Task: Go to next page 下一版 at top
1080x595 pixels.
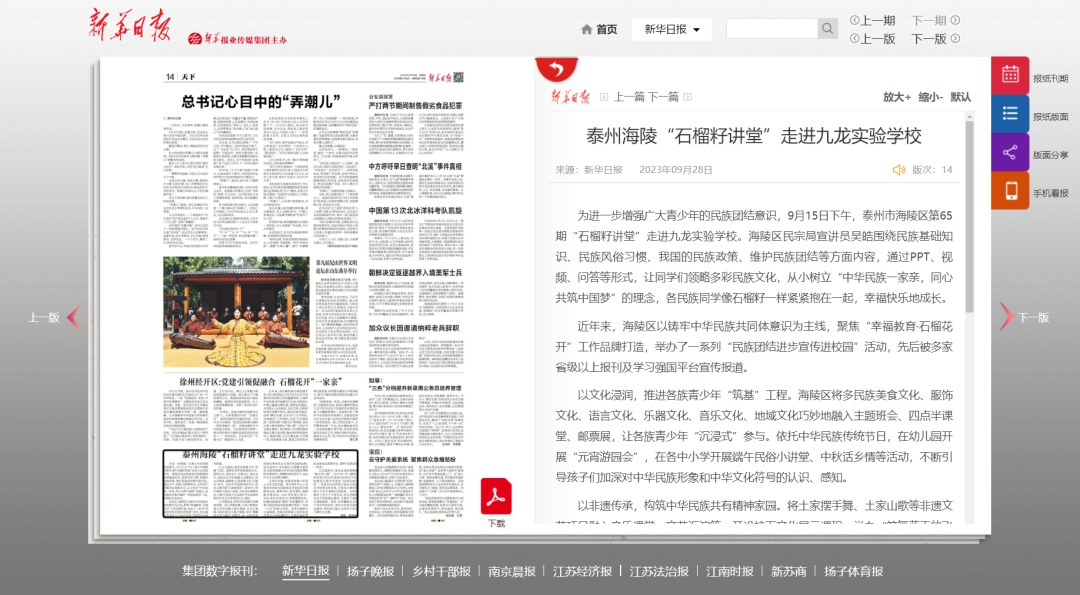Action: click(x=935, y=39)
